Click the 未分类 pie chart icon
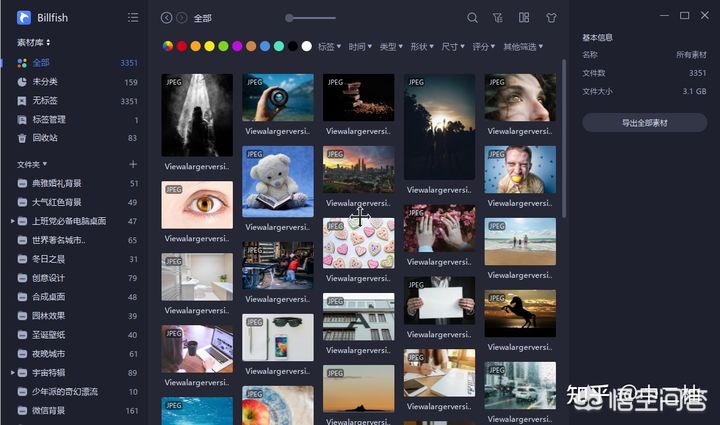Screen dimensions: 720x425 [22, 82]
